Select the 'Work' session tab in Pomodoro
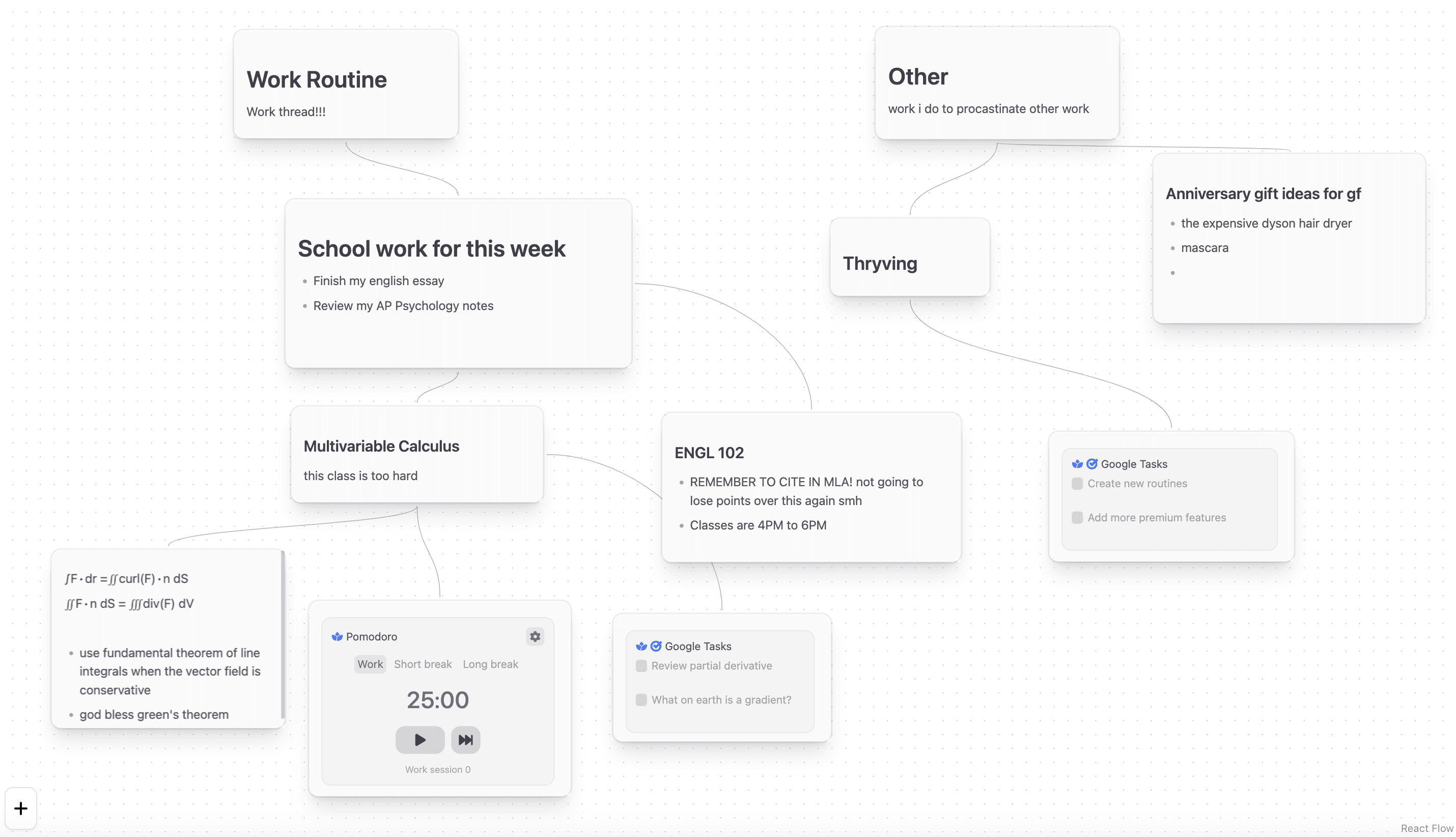Image resolution: width=1456 pixels, height=837 pixels. tap(370, 663)
